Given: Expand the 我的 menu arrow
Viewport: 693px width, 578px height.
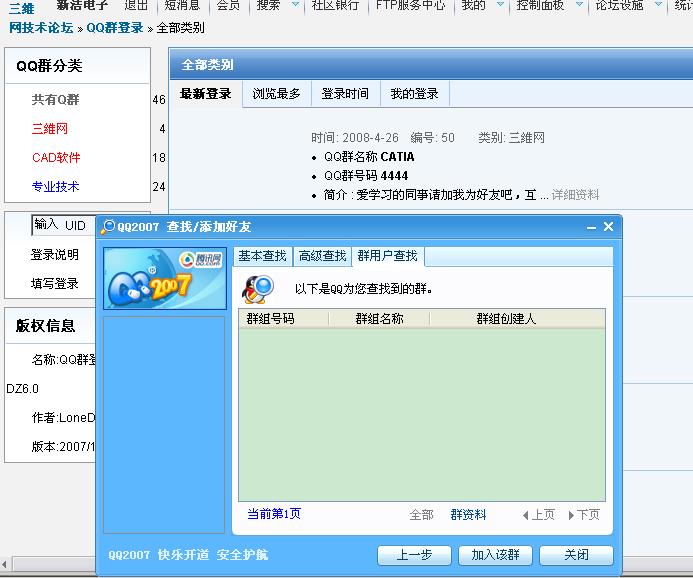Looking at the screenshot, I should point(500,4).
